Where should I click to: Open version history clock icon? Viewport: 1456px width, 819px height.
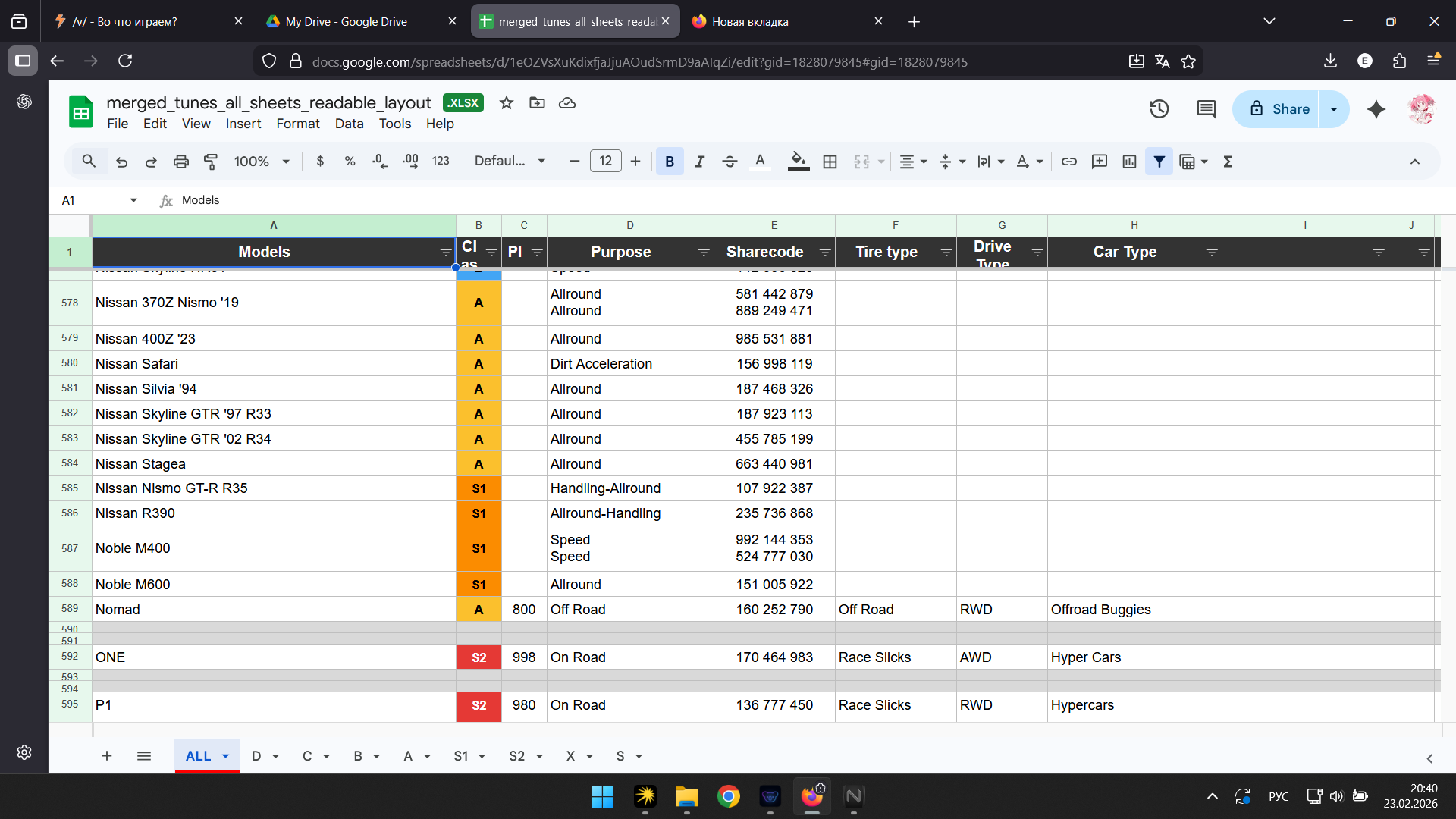click(x=1159, y=109)
